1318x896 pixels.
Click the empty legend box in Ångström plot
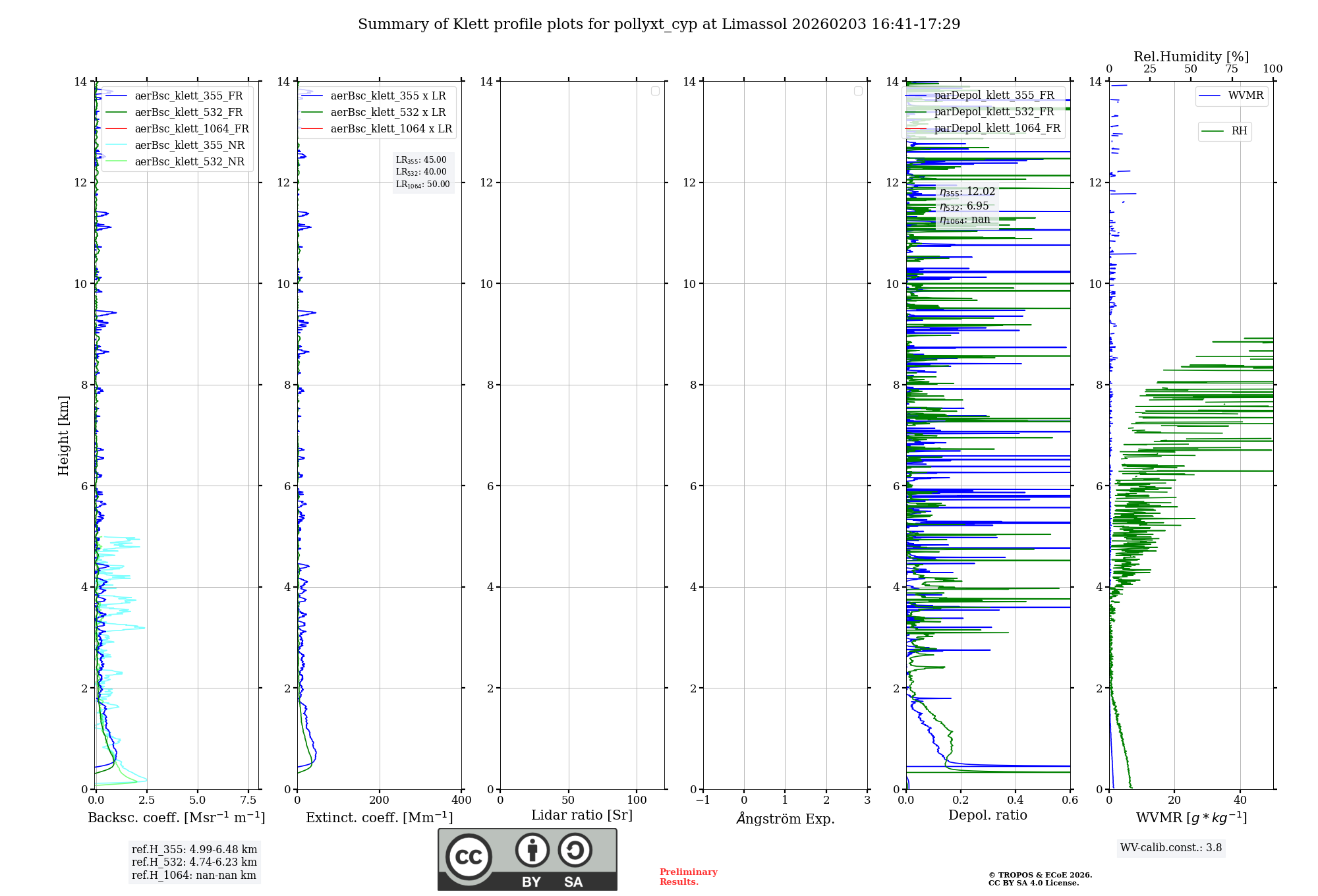[x=858, y=91]
